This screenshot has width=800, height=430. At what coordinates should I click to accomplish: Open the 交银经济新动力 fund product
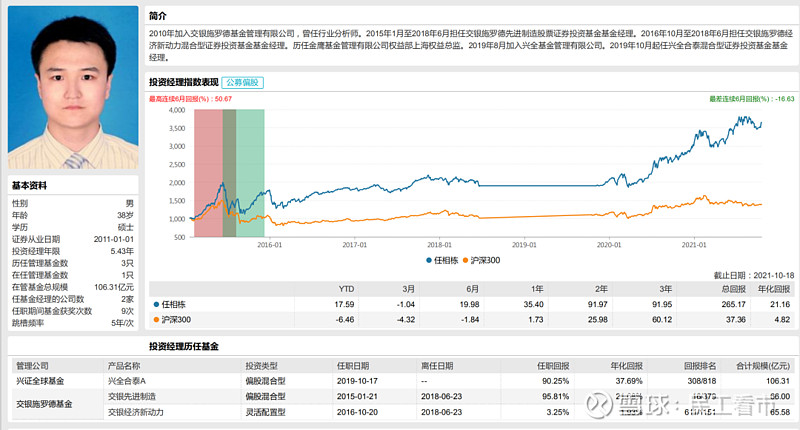[135, 412]
